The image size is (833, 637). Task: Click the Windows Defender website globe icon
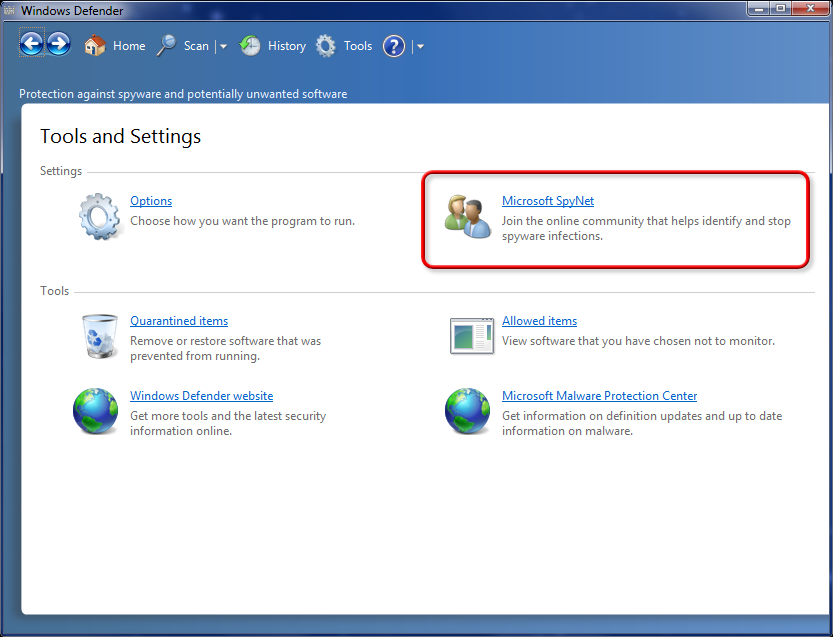point(95,412)
